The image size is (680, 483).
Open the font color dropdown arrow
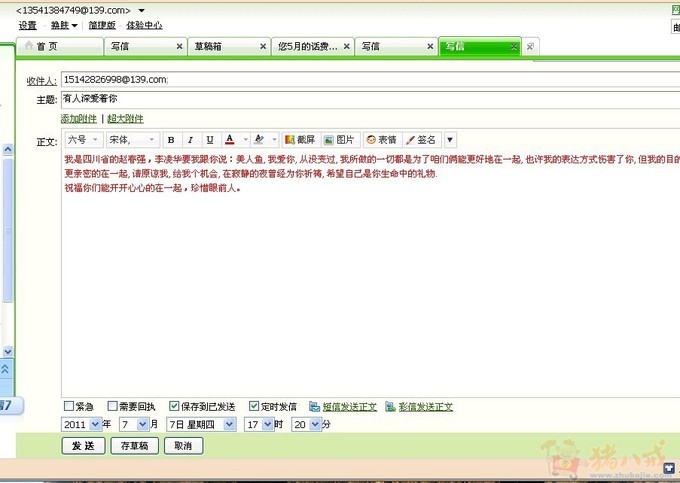(x=245, y=140)
